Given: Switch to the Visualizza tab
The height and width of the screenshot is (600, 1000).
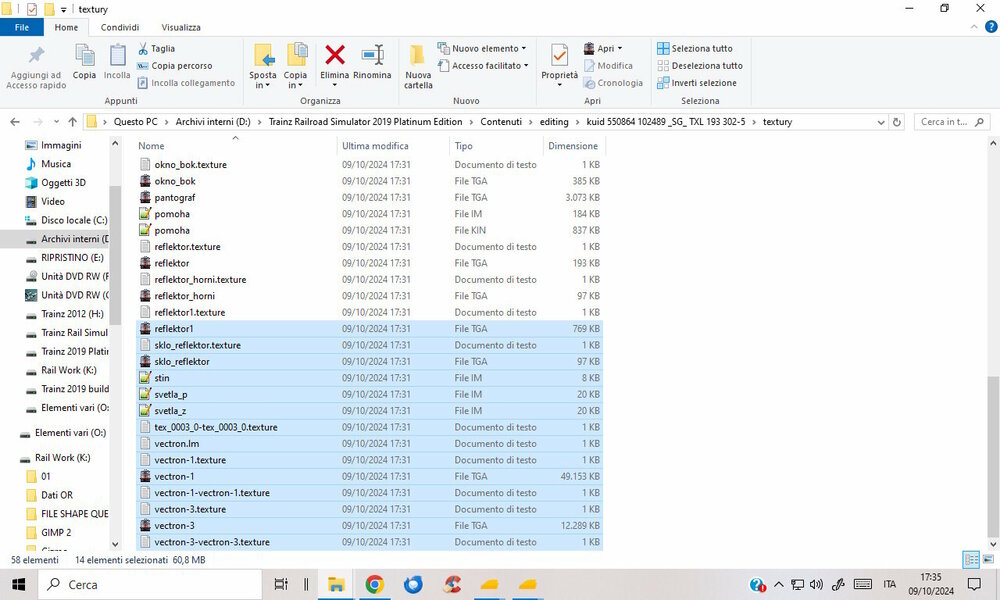Looking at the screenshot, I should (181, 27).
